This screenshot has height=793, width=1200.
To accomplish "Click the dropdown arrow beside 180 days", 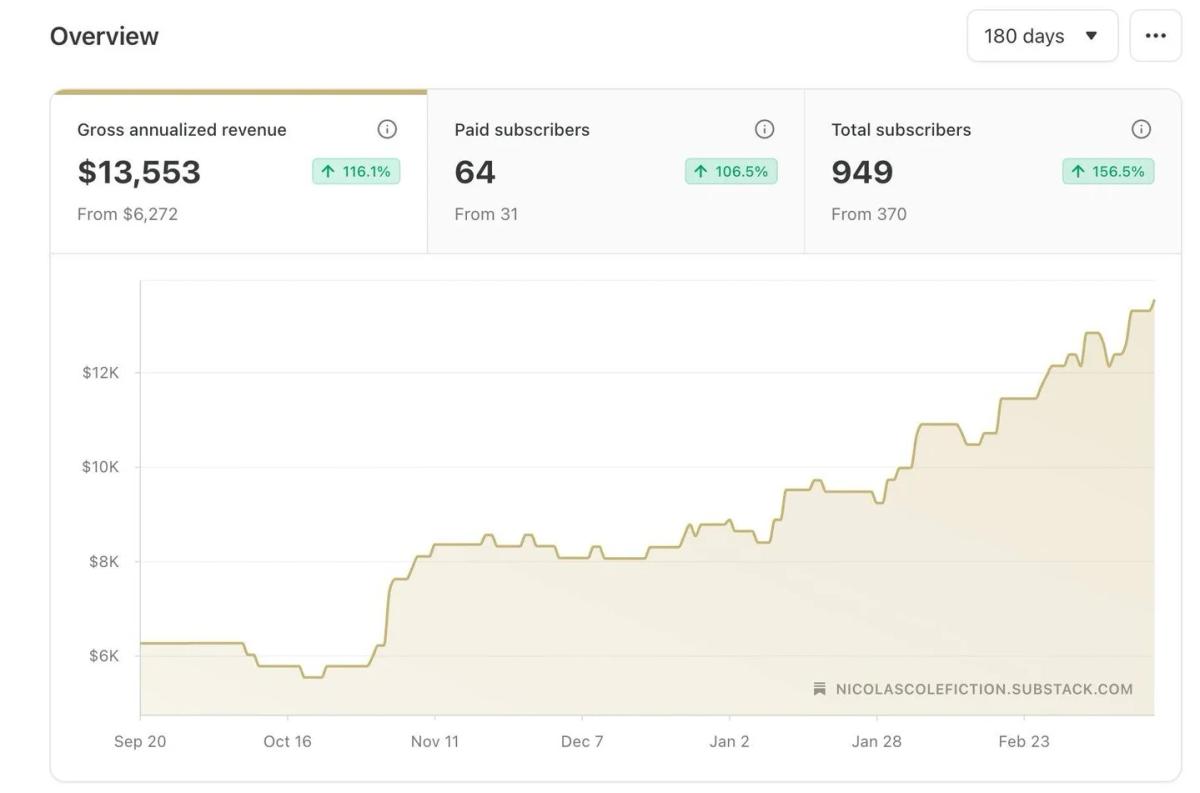I will pos(1092,35).
